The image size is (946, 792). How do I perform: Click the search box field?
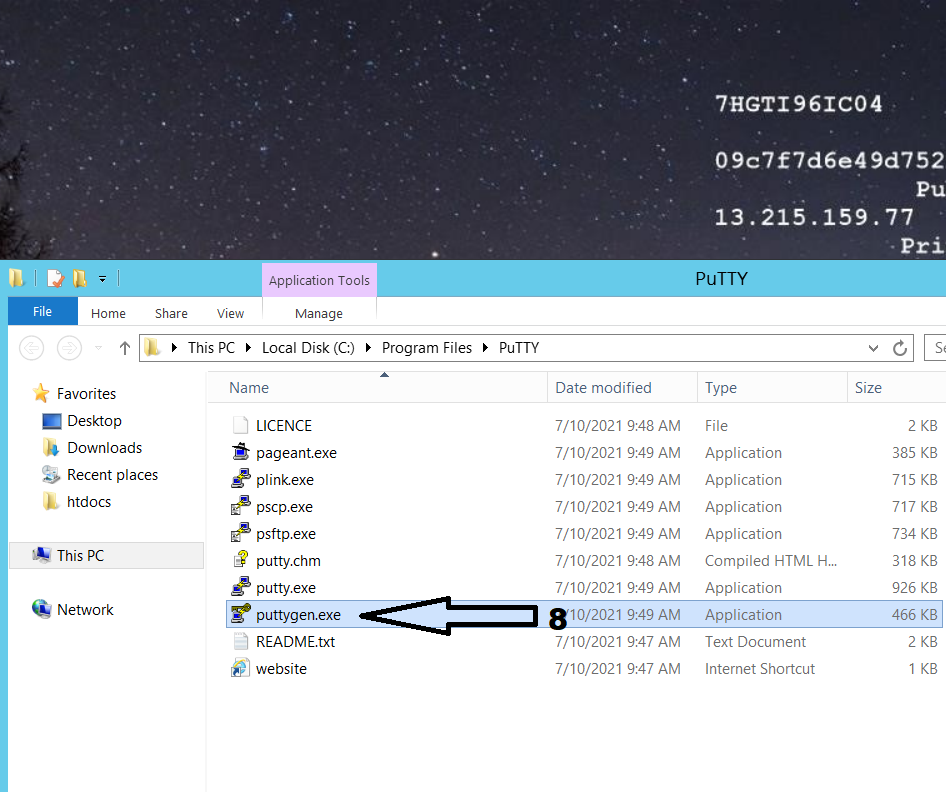point(935,348)
